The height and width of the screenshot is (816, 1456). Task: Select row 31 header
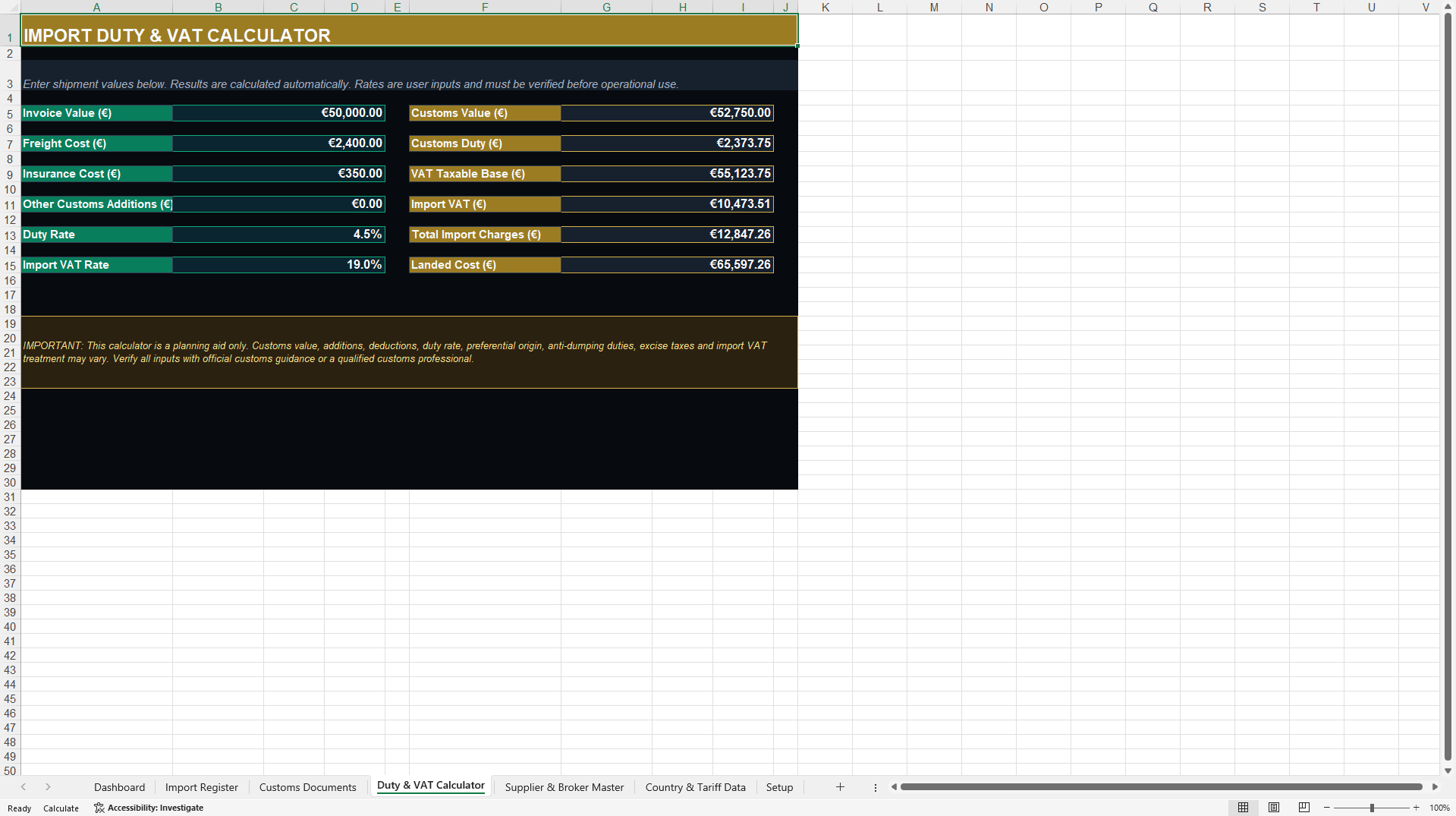click(10, 497)
